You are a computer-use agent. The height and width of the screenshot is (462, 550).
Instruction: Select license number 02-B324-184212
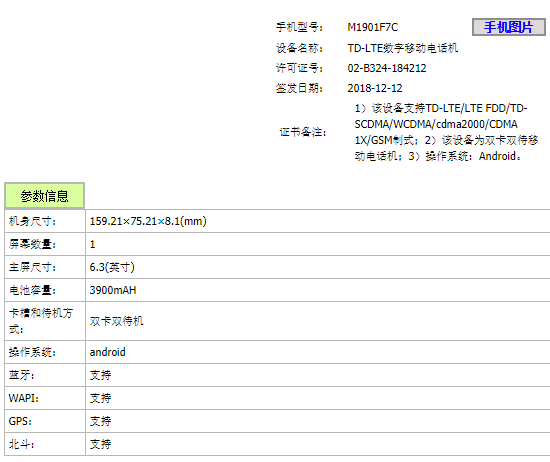tap(387, 68)
